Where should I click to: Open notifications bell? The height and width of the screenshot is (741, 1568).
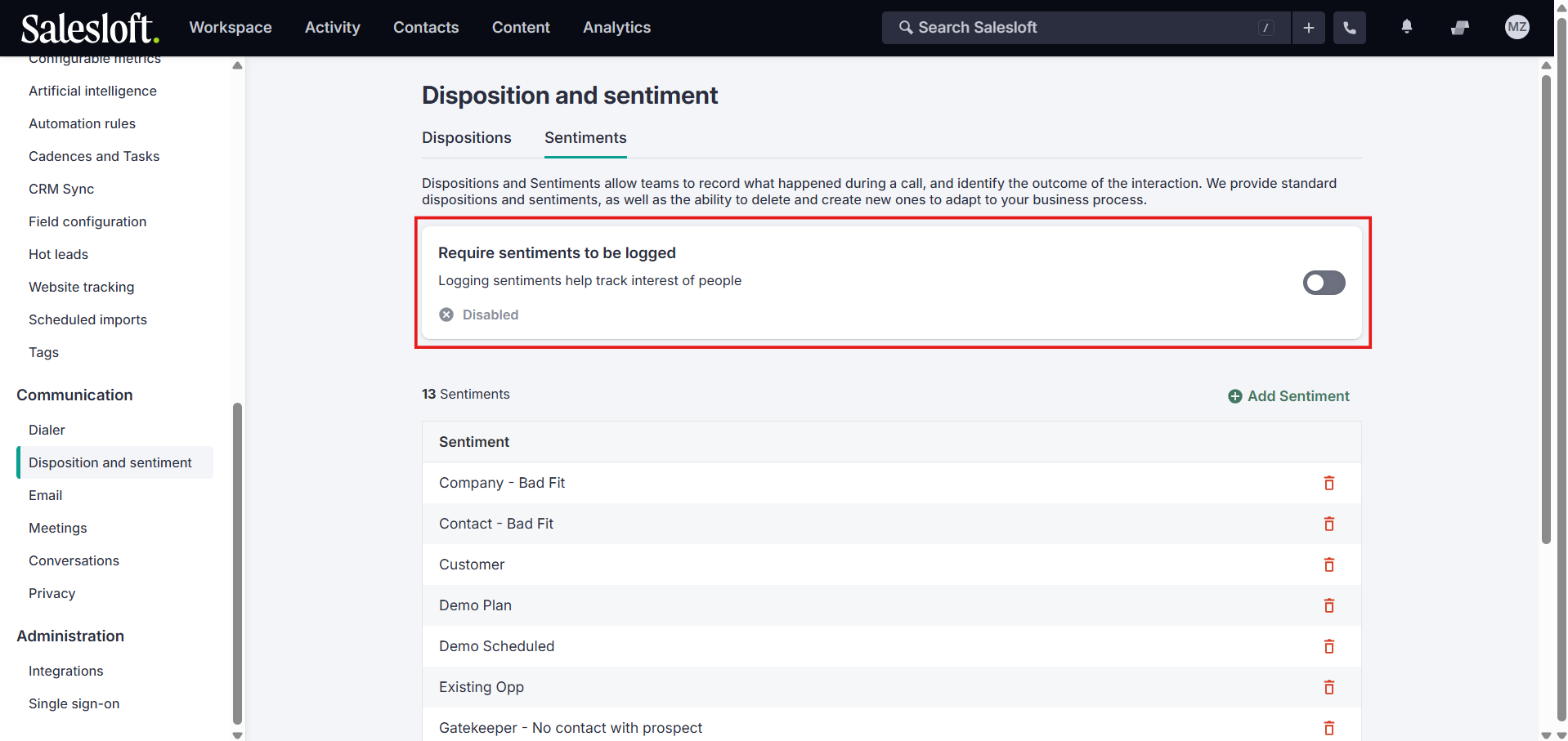[x=1407, y=27]
